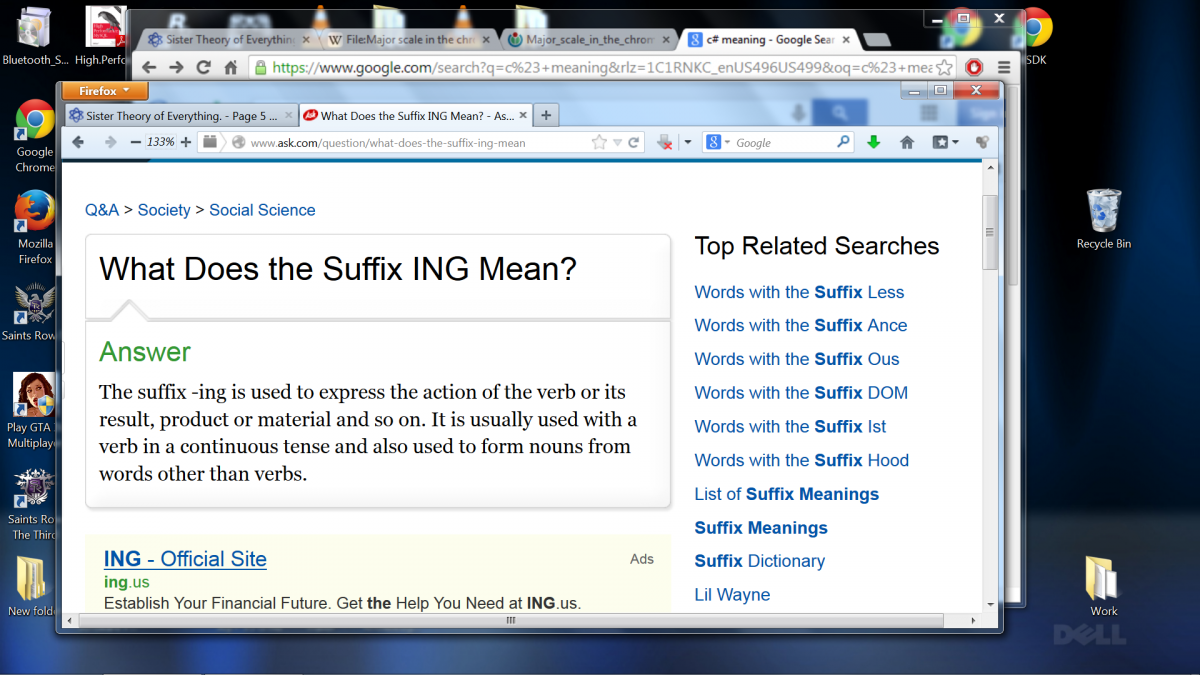
Task: Expand the search engine selector dropdown
Action: click(718, 142)
